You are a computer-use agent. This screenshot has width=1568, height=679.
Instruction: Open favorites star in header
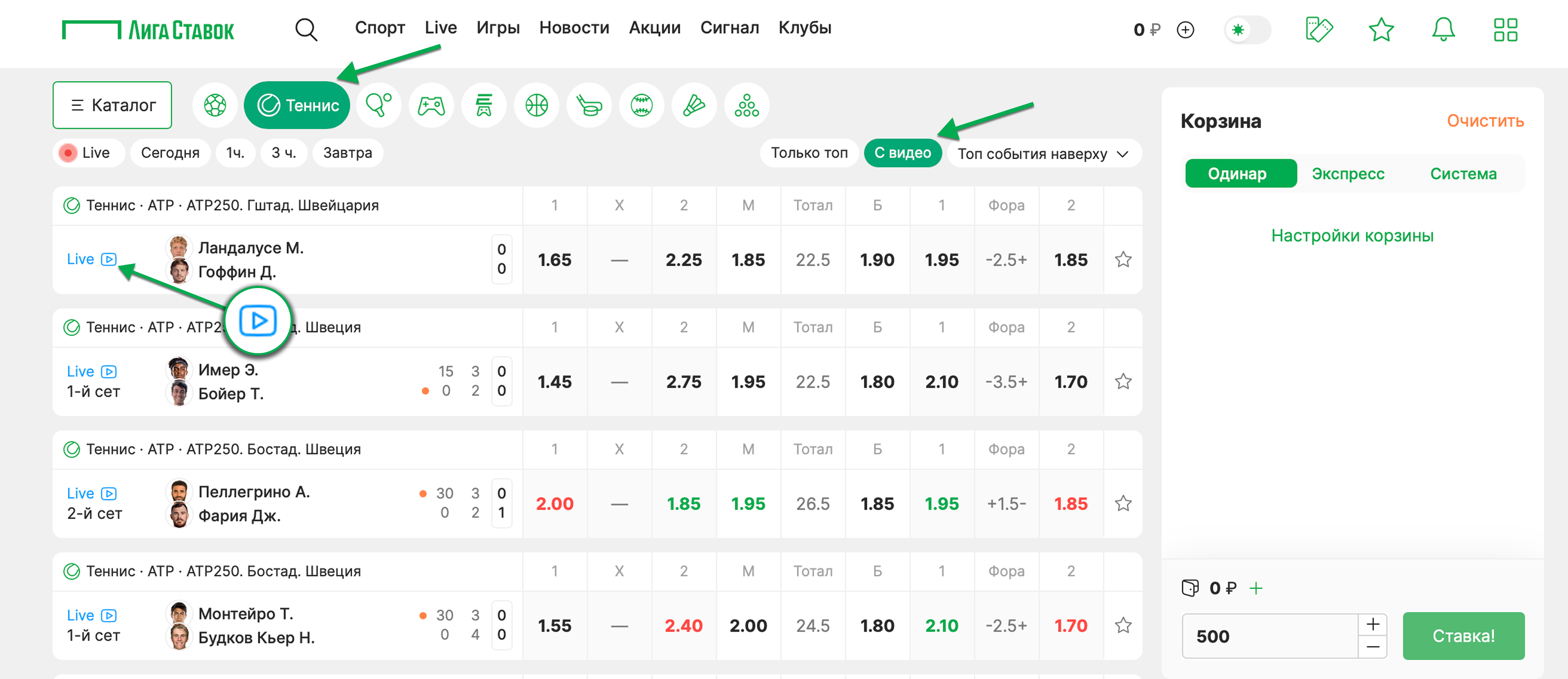(1381, 29)
